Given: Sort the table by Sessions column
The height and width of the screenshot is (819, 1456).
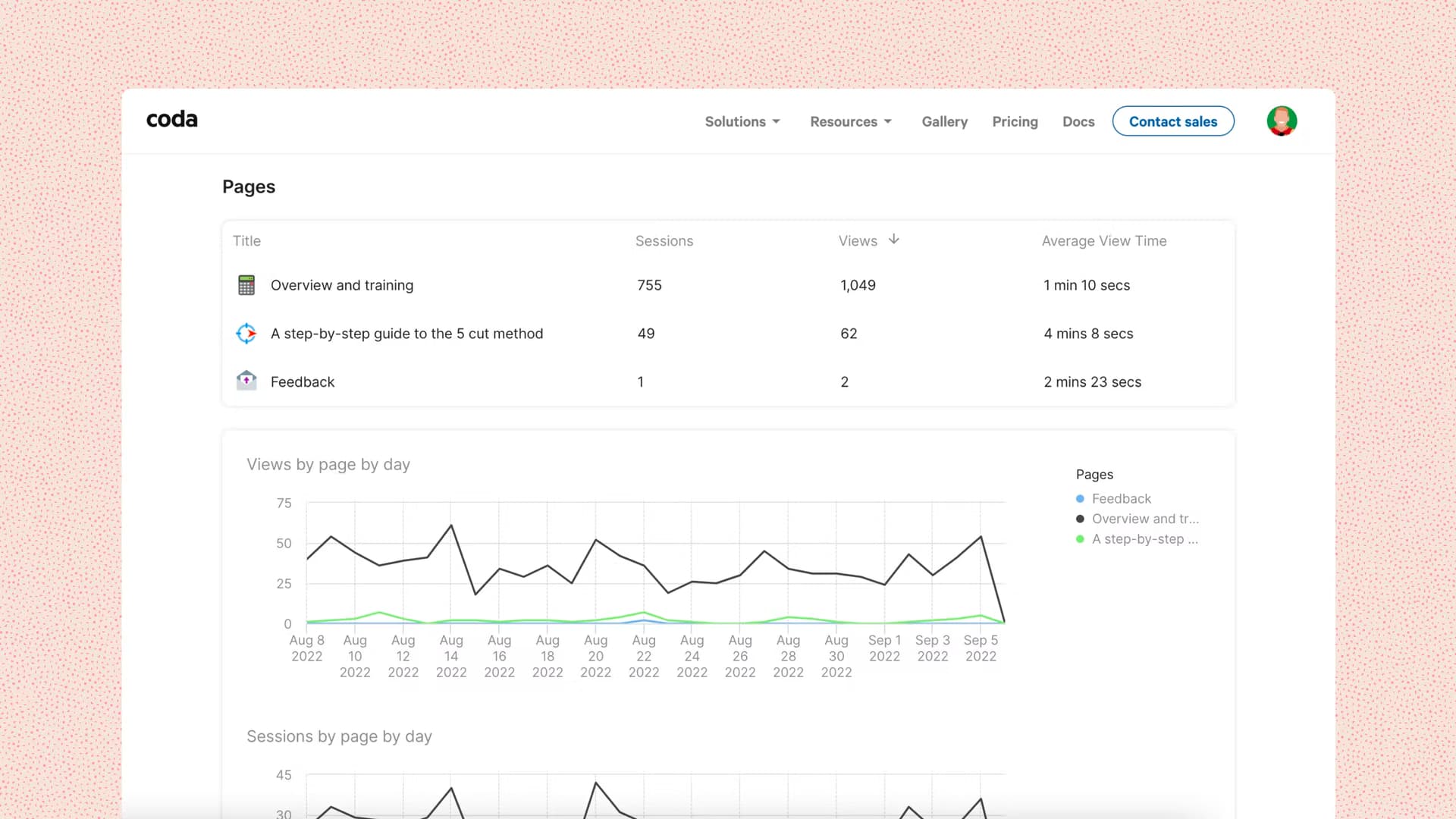Looking at the screenshot, I should 664,241.
